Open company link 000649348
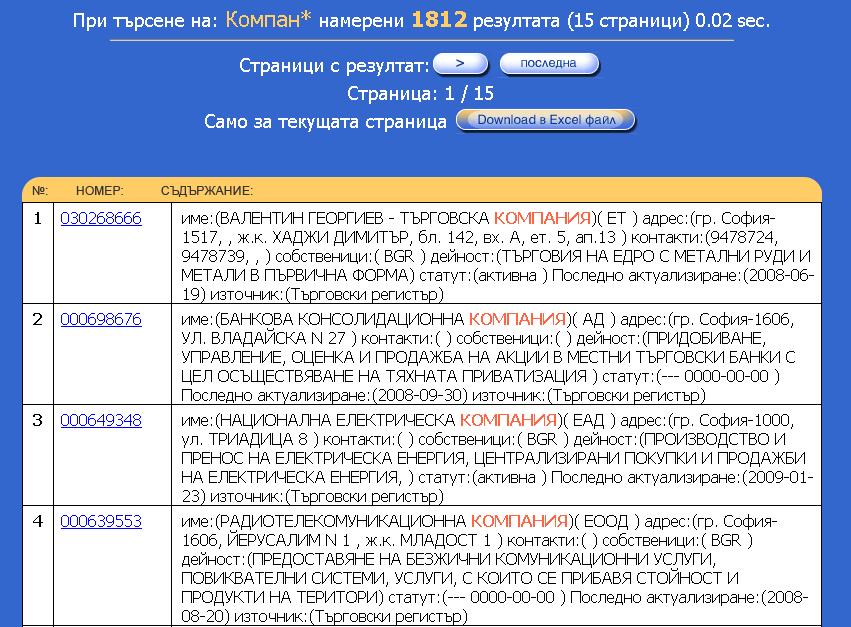 click(101, 420)
